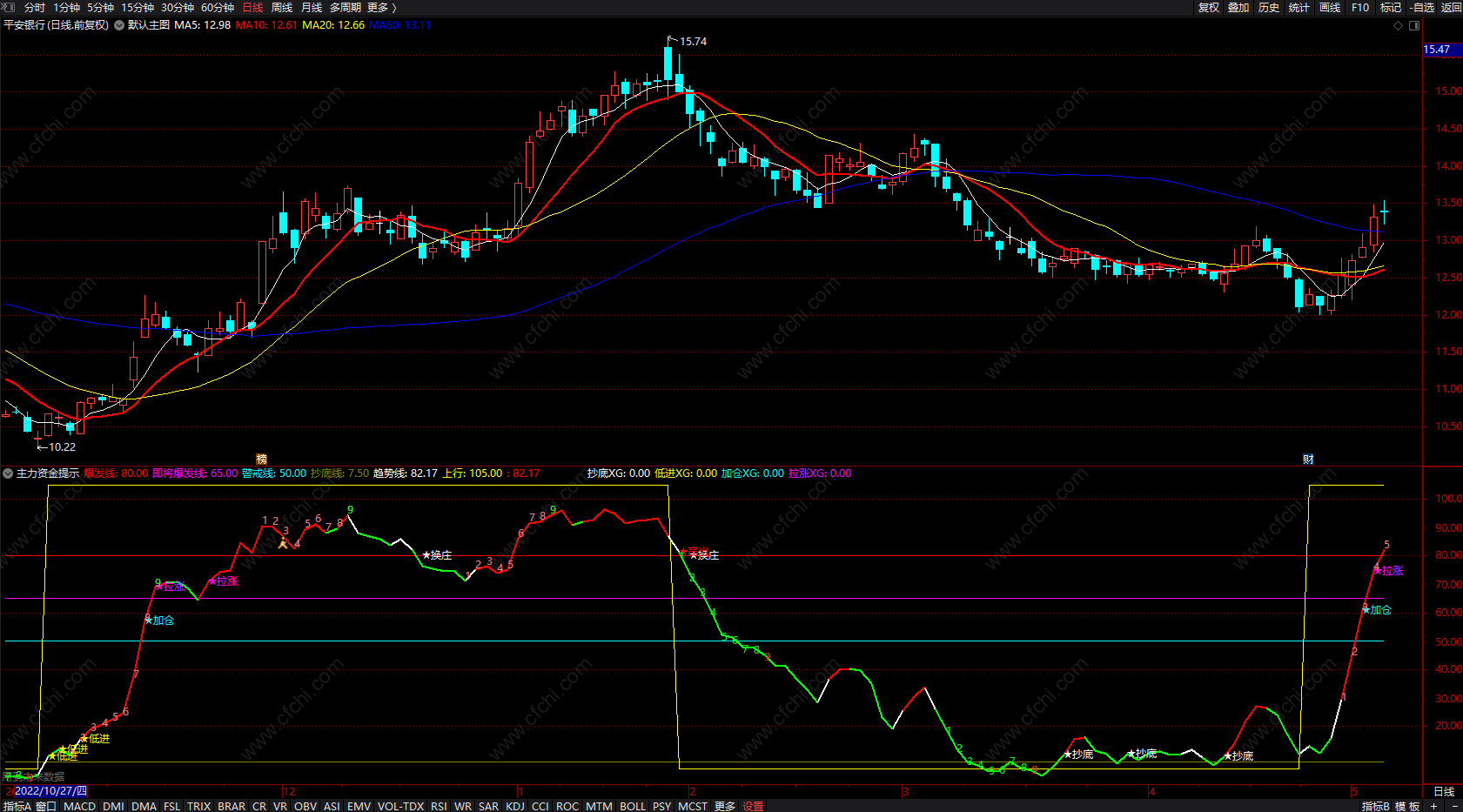Click the diamond icon above the price axis
The width and height of the screenshot is (1463, 812).
pos(1399,25)
